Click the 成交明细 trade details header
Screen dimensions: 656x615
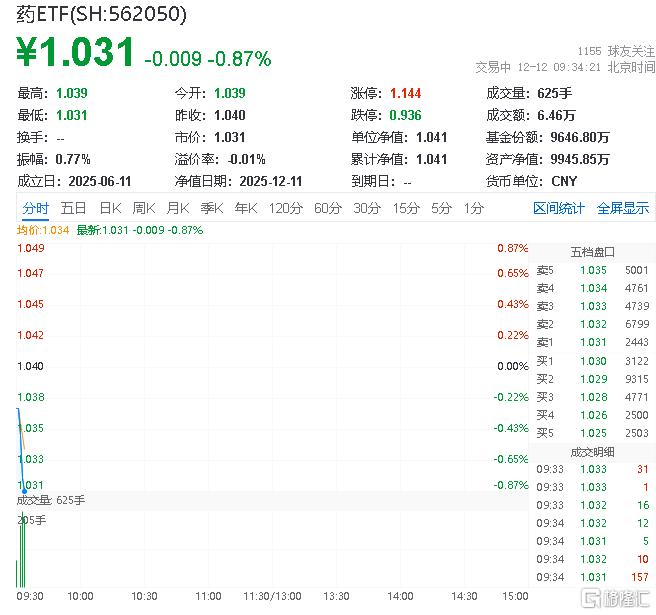(x=592, y=451)
